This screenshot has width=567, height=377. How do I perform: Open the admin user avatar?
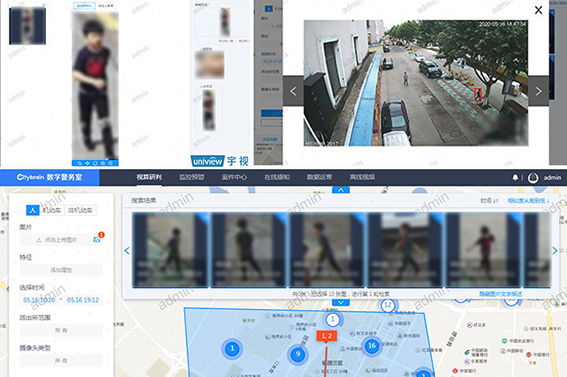[533, 178]
